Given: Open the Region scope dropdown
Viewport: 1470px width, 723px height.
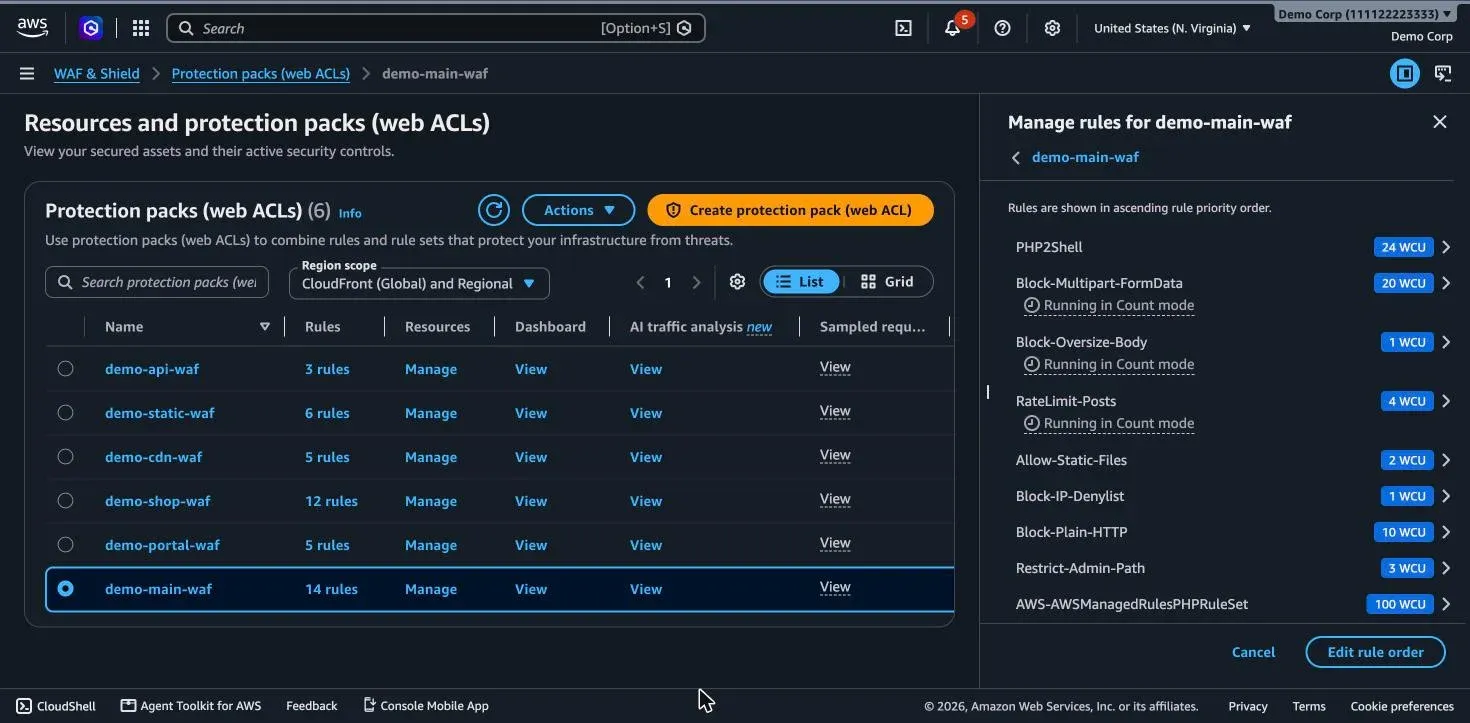Looking at the screenshot, I should (x=419, y=283).
